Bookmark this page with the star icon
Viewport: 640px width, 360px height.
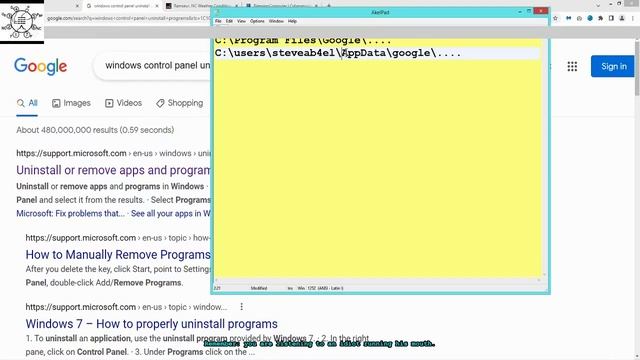(x=556, y=18)
